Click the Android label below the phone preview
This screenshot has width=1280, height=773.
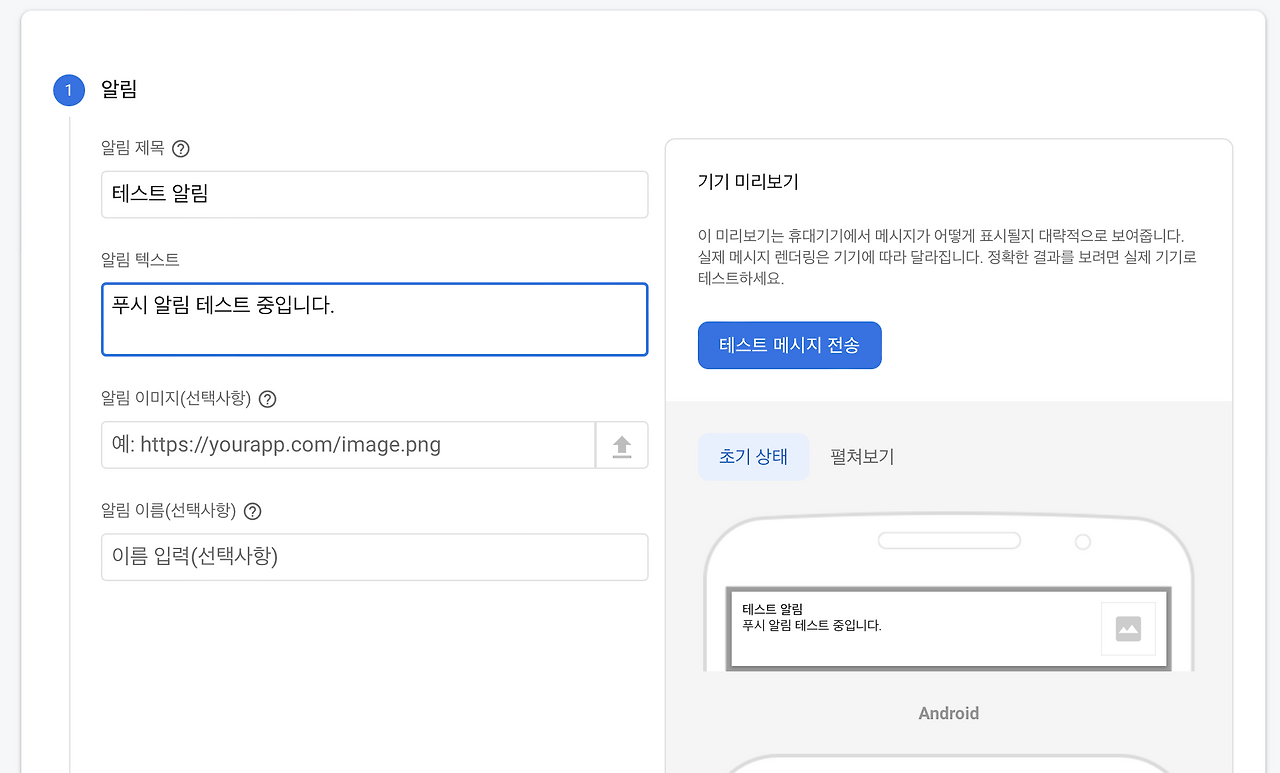coord(948,713)
